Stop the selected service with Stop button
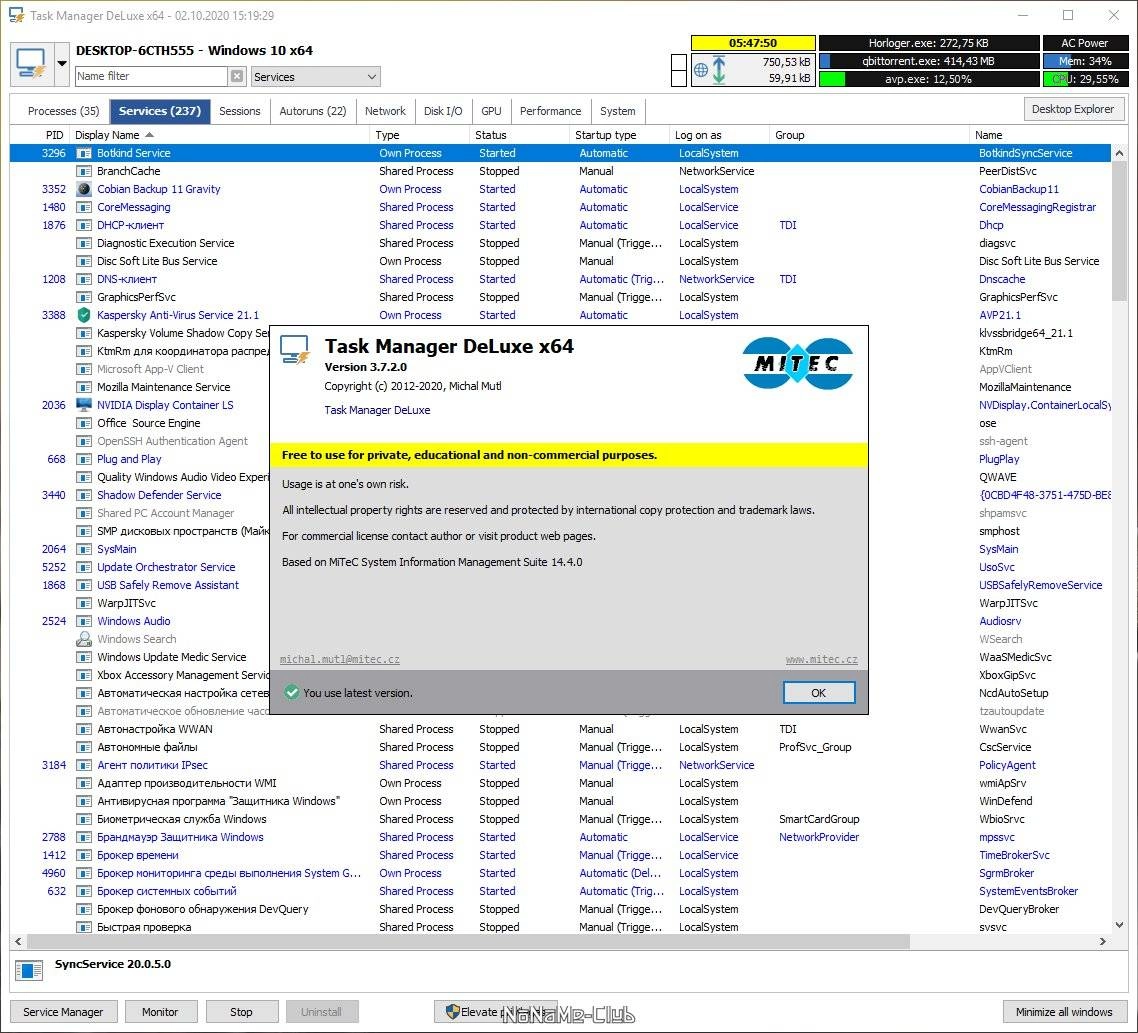The image size is (1138, 1033). point(242,1012)
